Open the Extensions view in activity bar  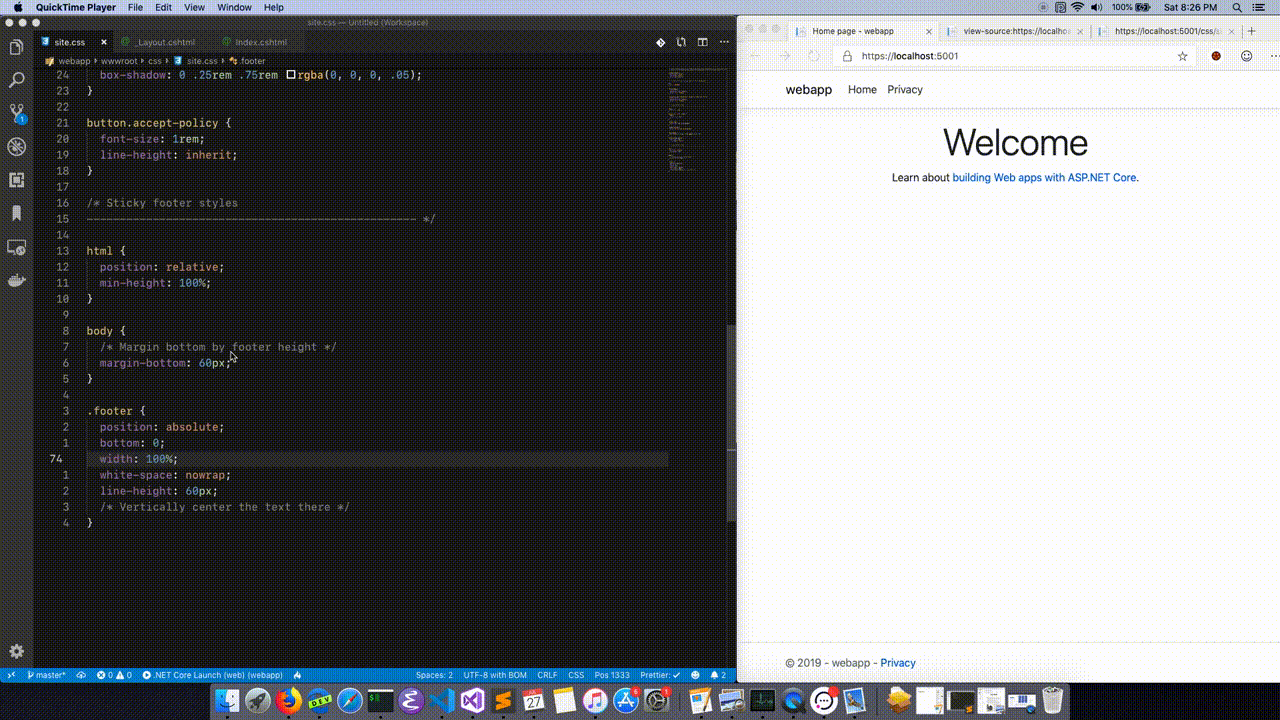16,180
